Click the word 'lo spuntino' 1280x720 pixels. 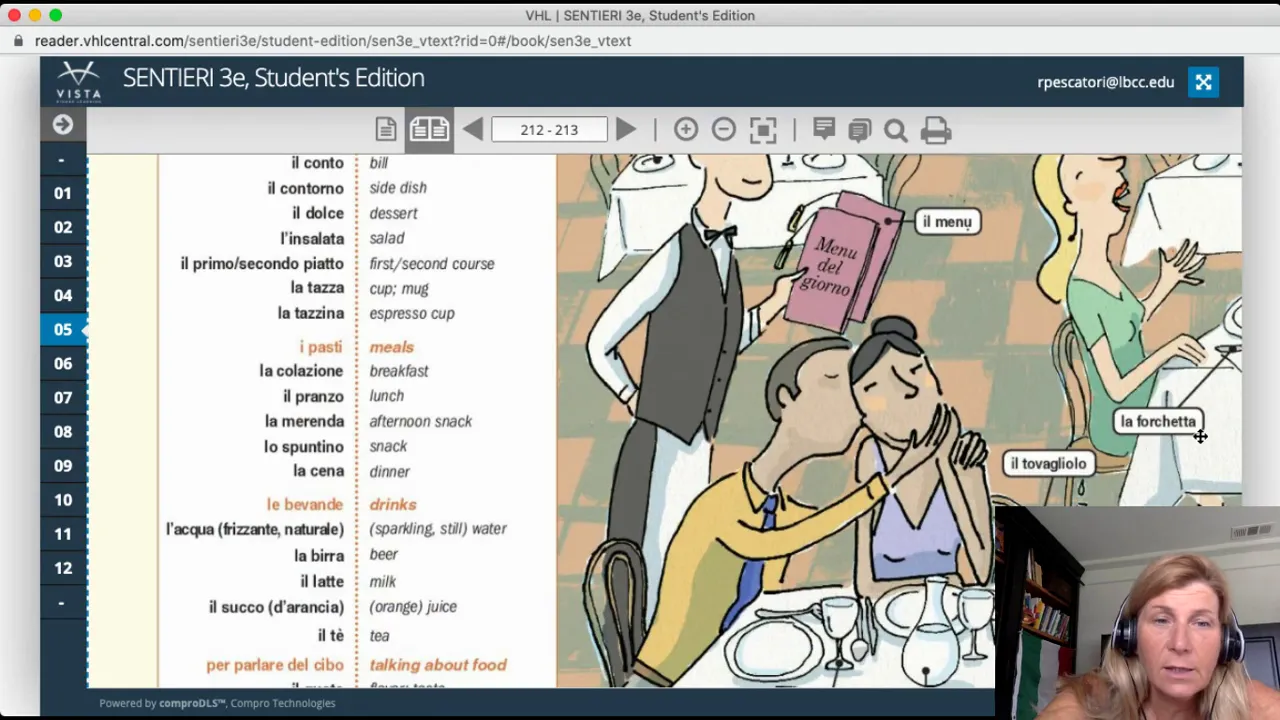pyautogui.click(x=304, y=446)
